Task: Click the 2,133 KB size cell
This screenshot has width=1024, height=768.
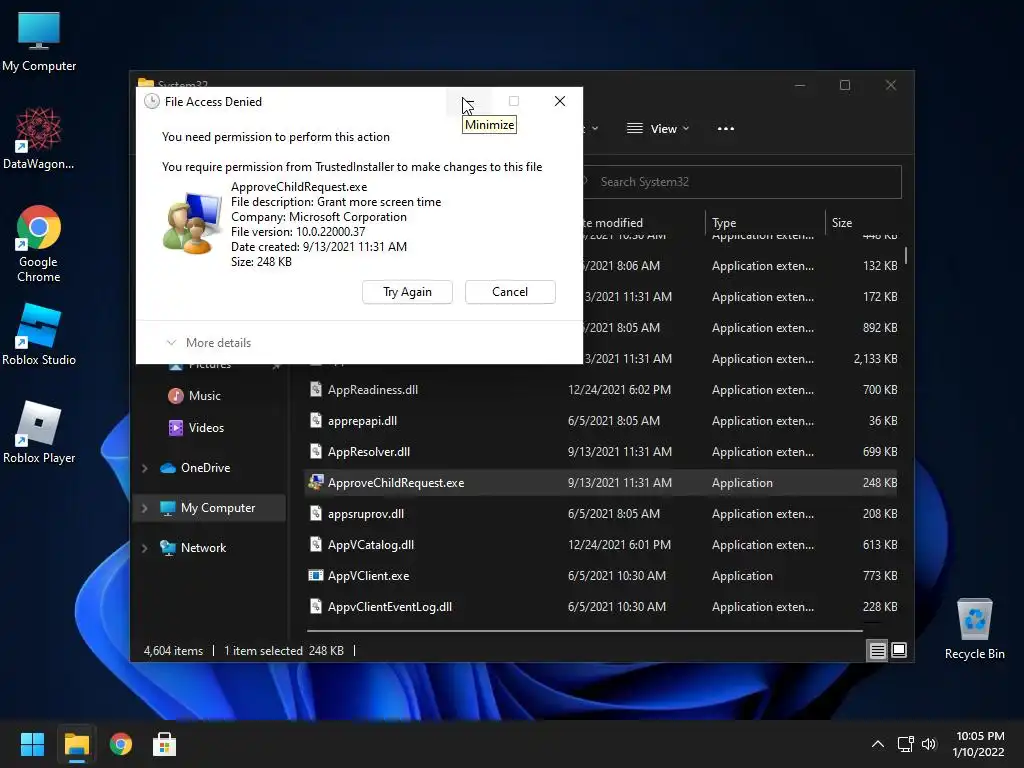Action: click(875, 359)
